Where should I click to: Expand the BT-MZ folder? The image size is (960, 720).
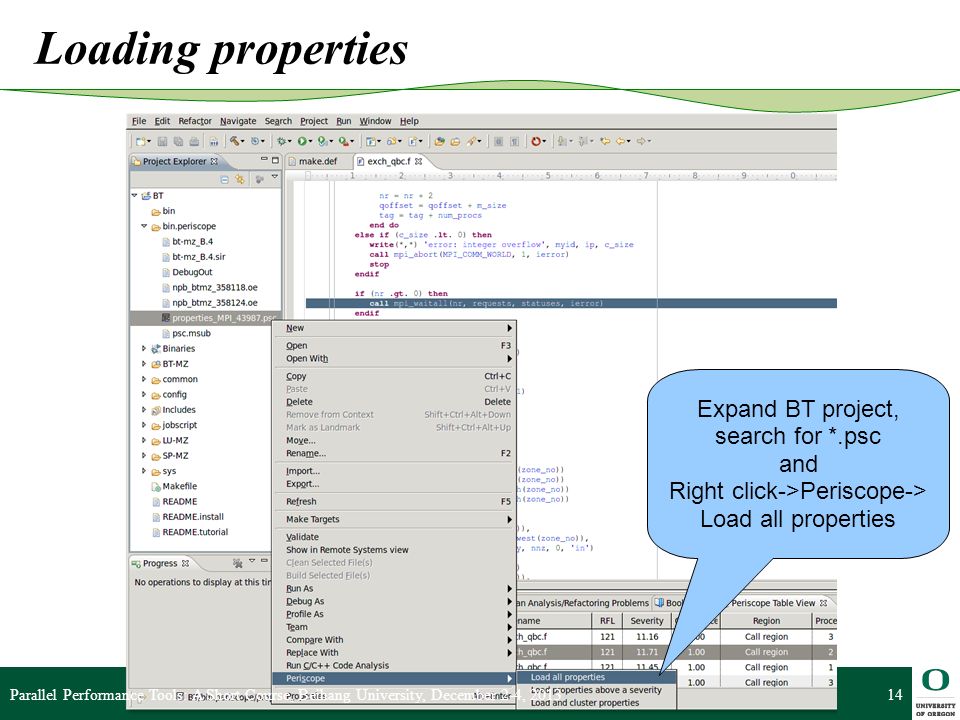coord(144,364)
